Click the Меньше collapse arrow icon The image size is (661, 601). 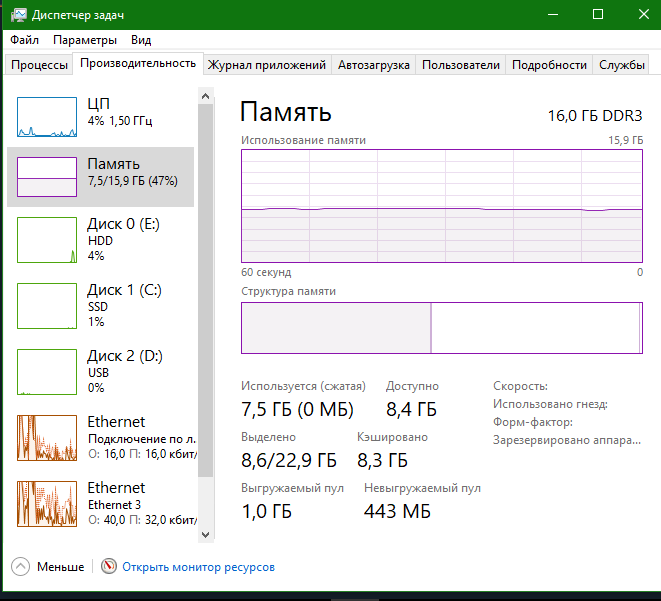tap(20, 566)
